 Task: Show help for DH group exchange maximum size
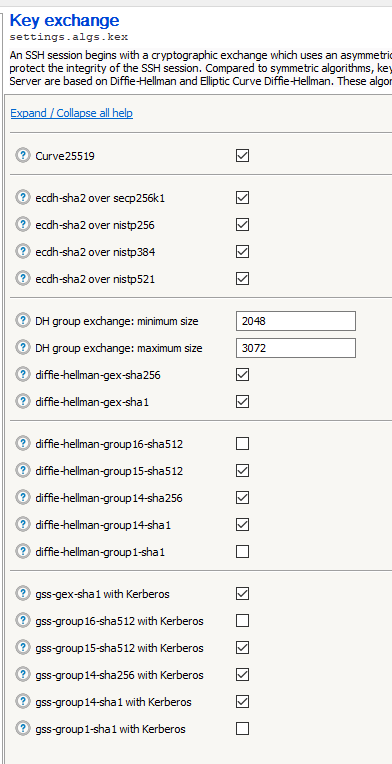[x=22, y=347]
